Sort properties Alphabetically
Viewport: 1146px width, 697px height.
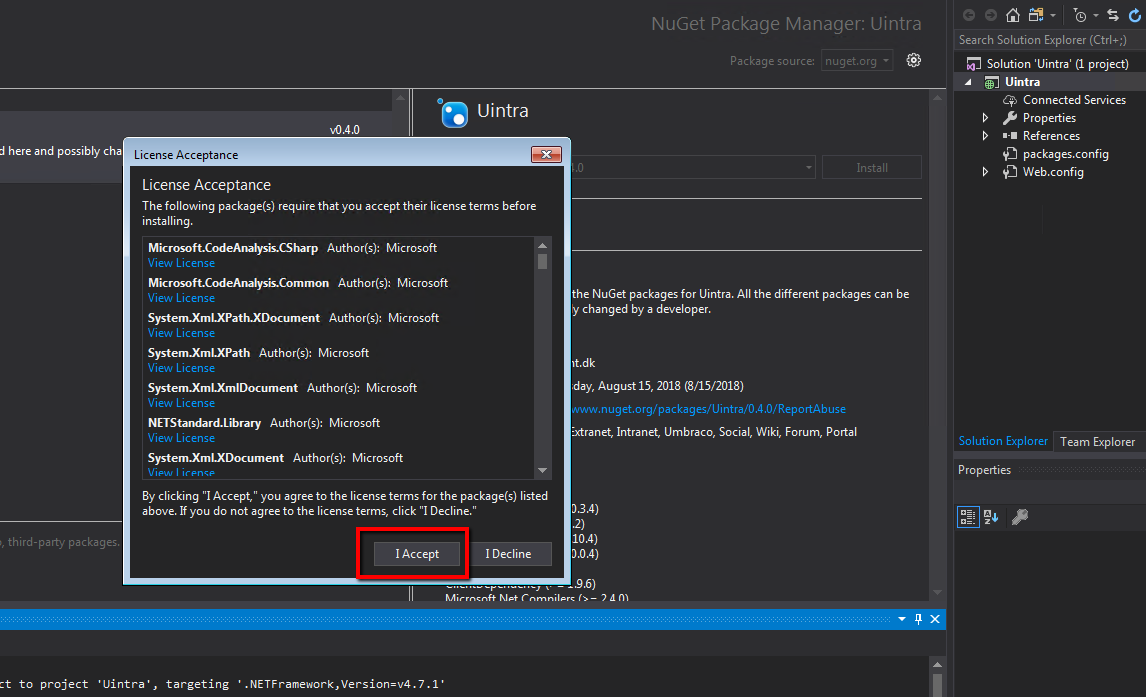point(991,517)
